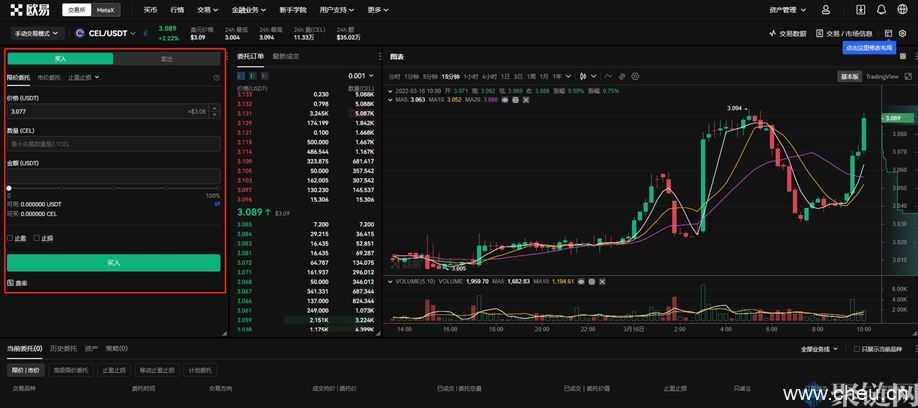Open the settings gear near layout tooltip
Screen dimensions: 918x408
[x=902, y=33]
